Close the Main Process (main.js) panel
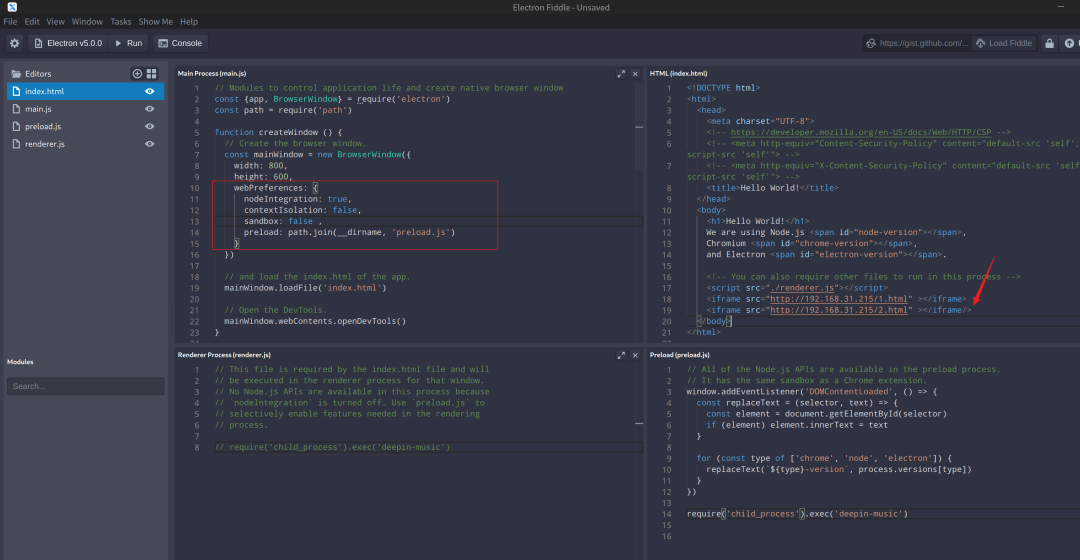The width and height of the screenshot is (1080, 560). coord(636,74)
